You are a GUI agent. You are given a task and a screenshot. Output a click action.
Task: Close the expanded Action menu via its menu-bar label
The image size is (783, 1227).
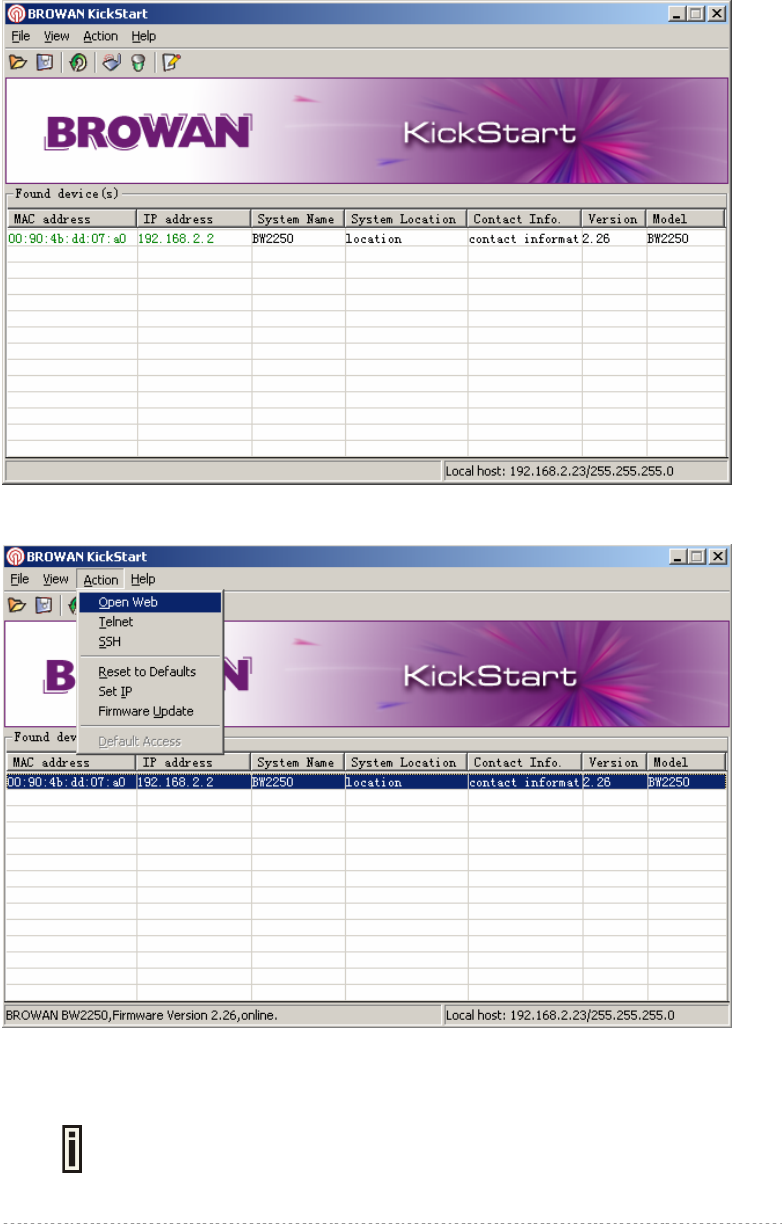coord(100,579)
